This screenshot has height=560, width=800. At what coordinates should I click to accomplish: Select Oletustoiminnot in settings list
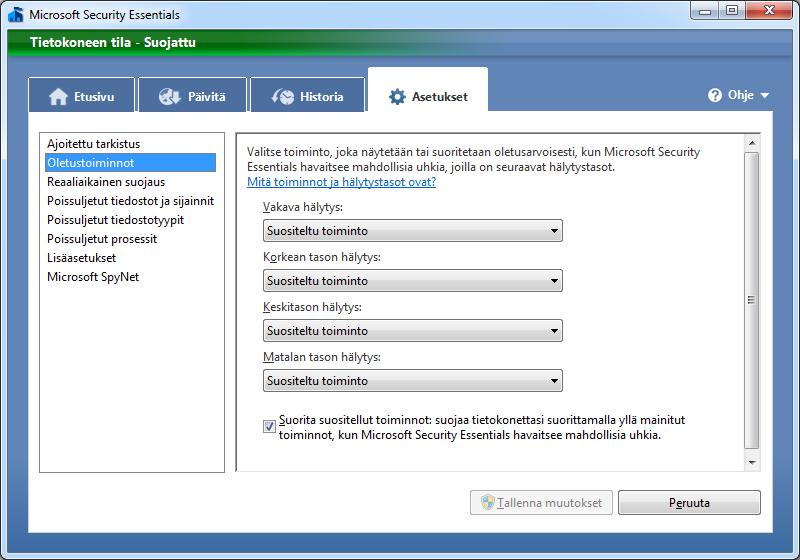click(x=130, y=163)
